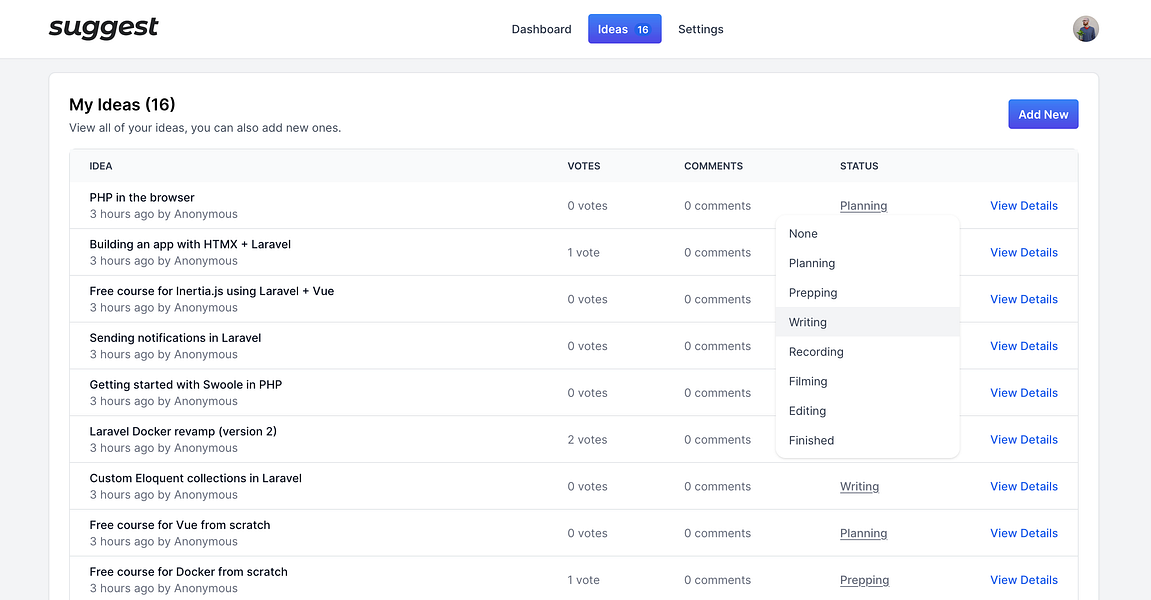Viewport: 1151px width, 600px height.
Task: Click the ideas count badge 16
Action: (643, 30)
